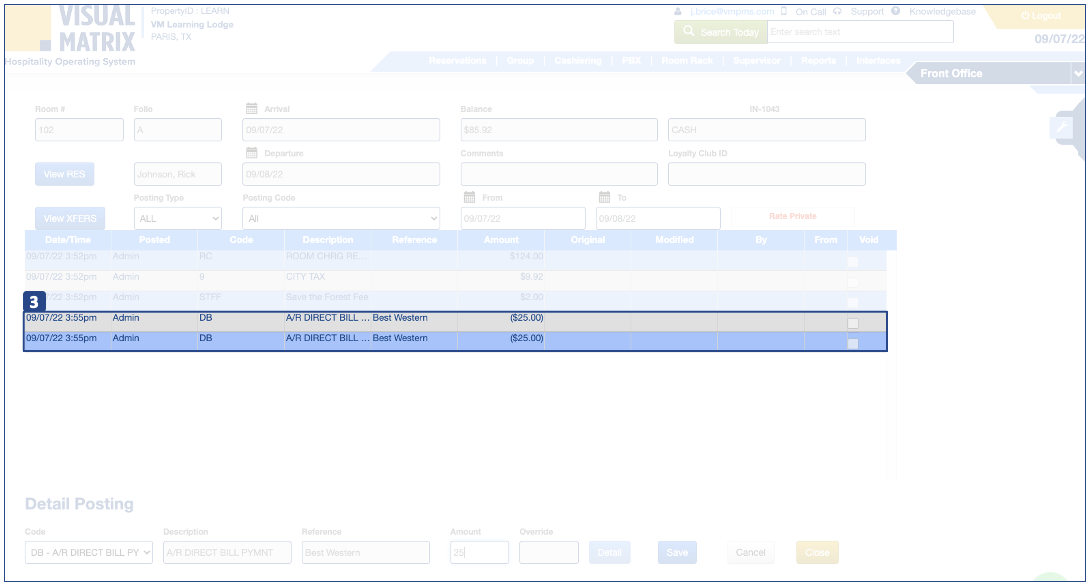Expand the Posting Code dropdown
Viewport: 1090px width, 587px height.
pyautogui.click(x=341, y=218)
